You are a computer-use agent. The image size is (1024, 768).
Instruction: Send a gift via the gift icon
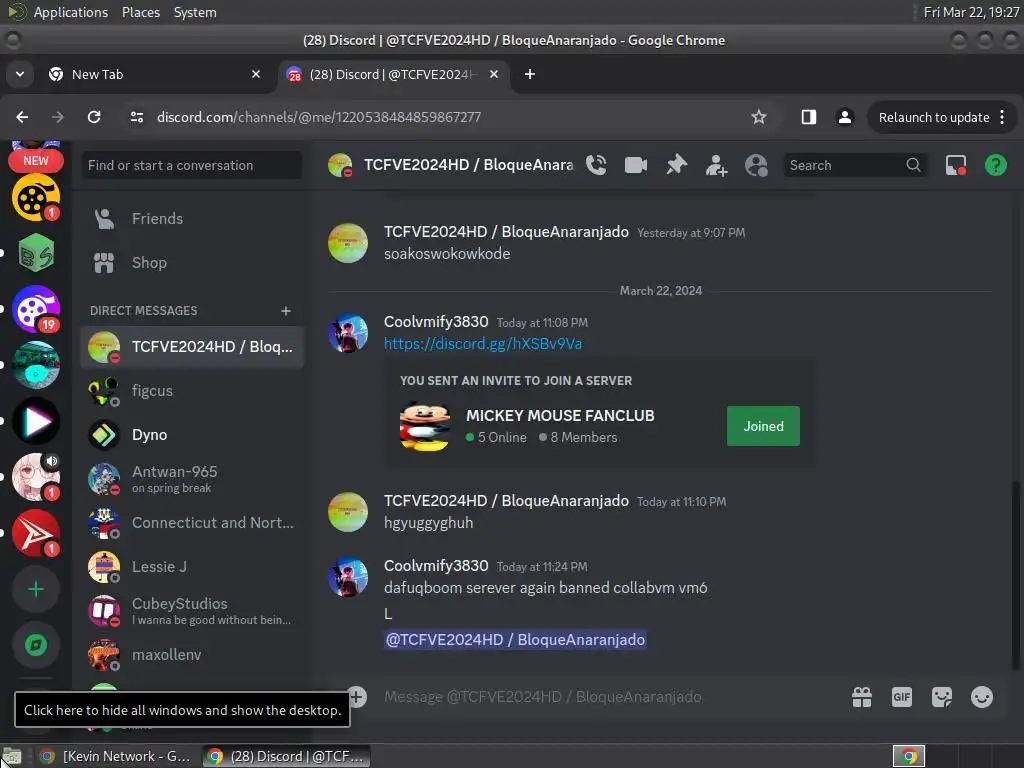[x=861, y=697]
